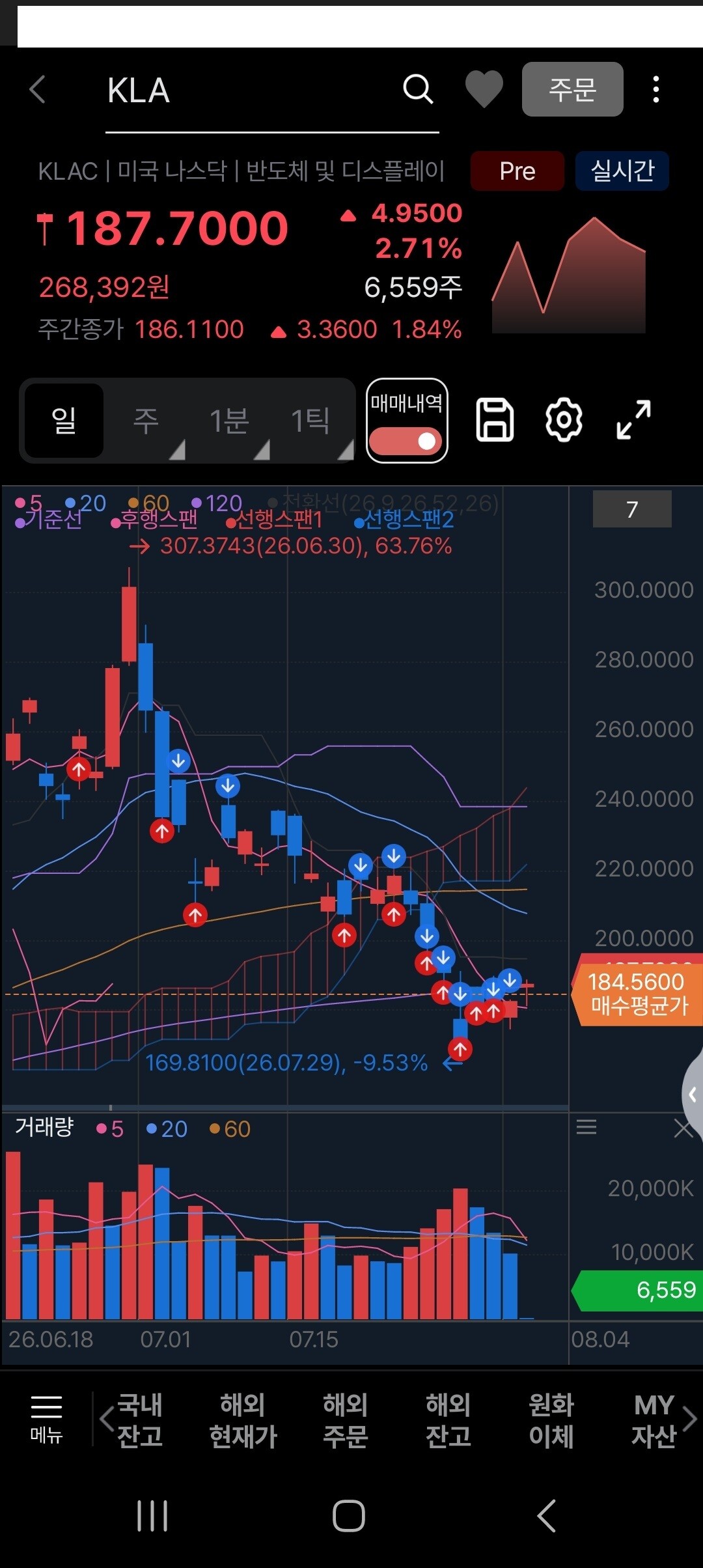
Task: Open the 주 weekly period dropdown
Action: tap(147, 421)
